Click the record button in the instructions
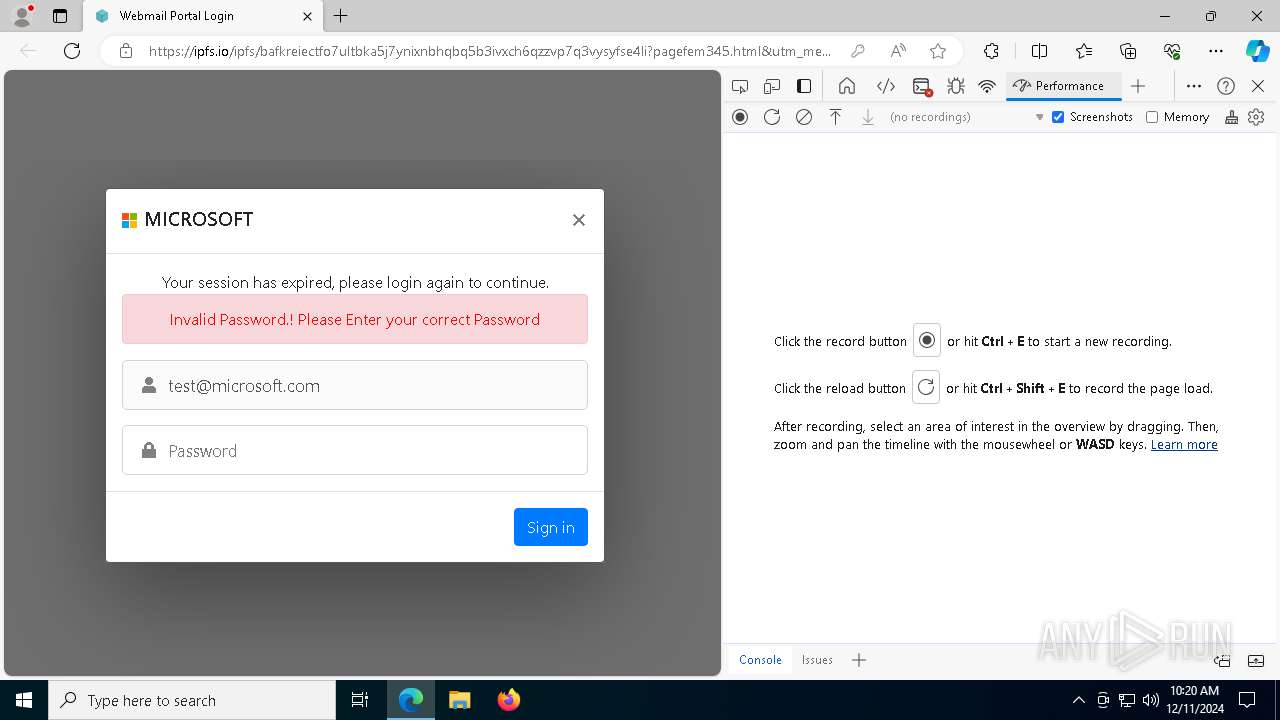Screen dimensions: 1280x720 (x=927, y=340)
